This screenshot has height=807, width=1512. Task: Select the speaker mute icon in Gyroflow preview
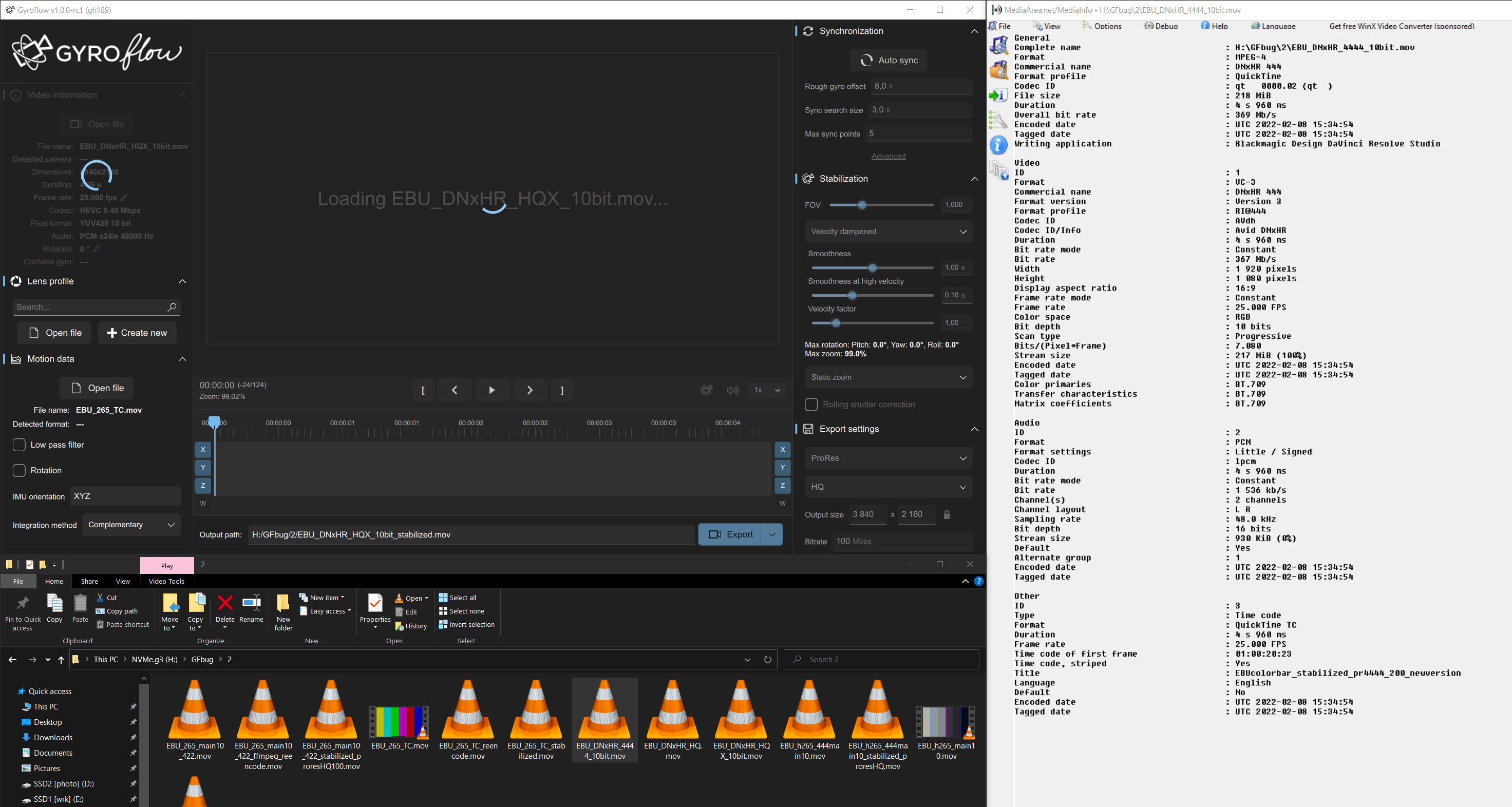[732, 390]
